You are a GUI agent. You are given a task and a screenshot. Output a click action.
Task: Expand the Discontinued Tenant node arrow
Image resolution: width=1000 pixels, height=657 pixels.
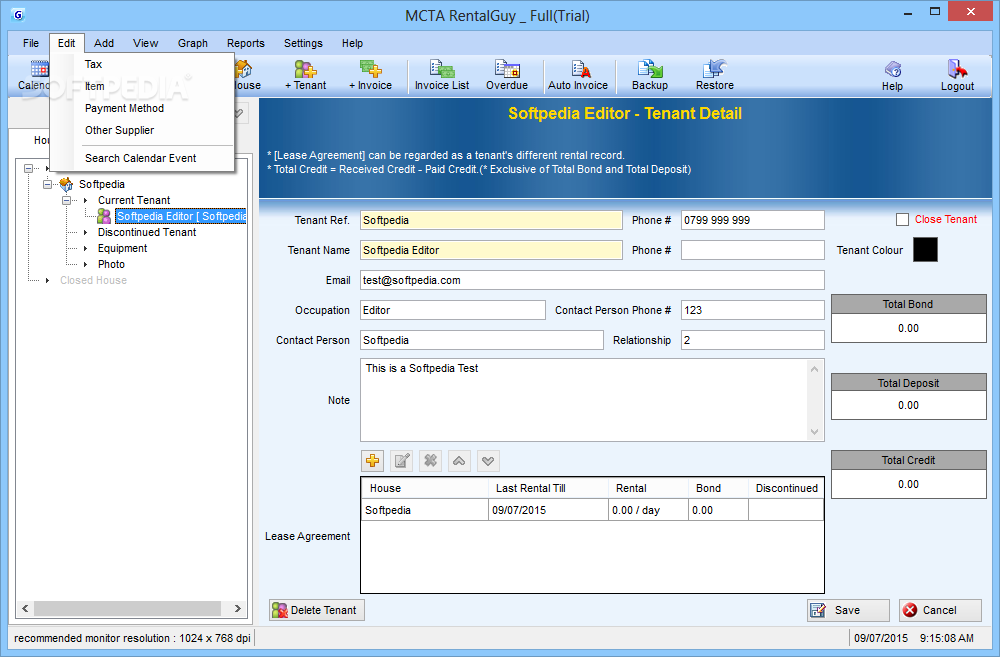(x=85, y=232)
